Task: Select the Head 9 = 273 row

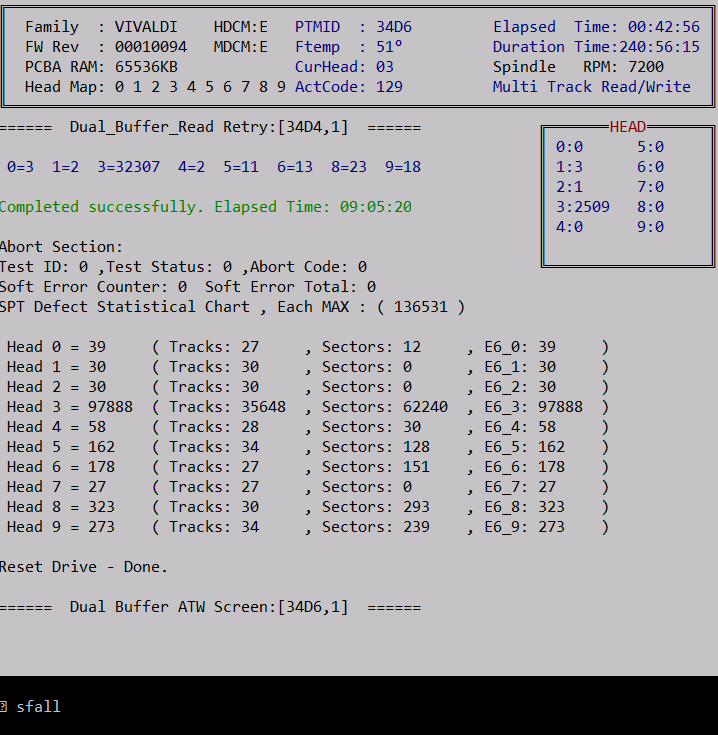Action: click(x=307, y=527)
